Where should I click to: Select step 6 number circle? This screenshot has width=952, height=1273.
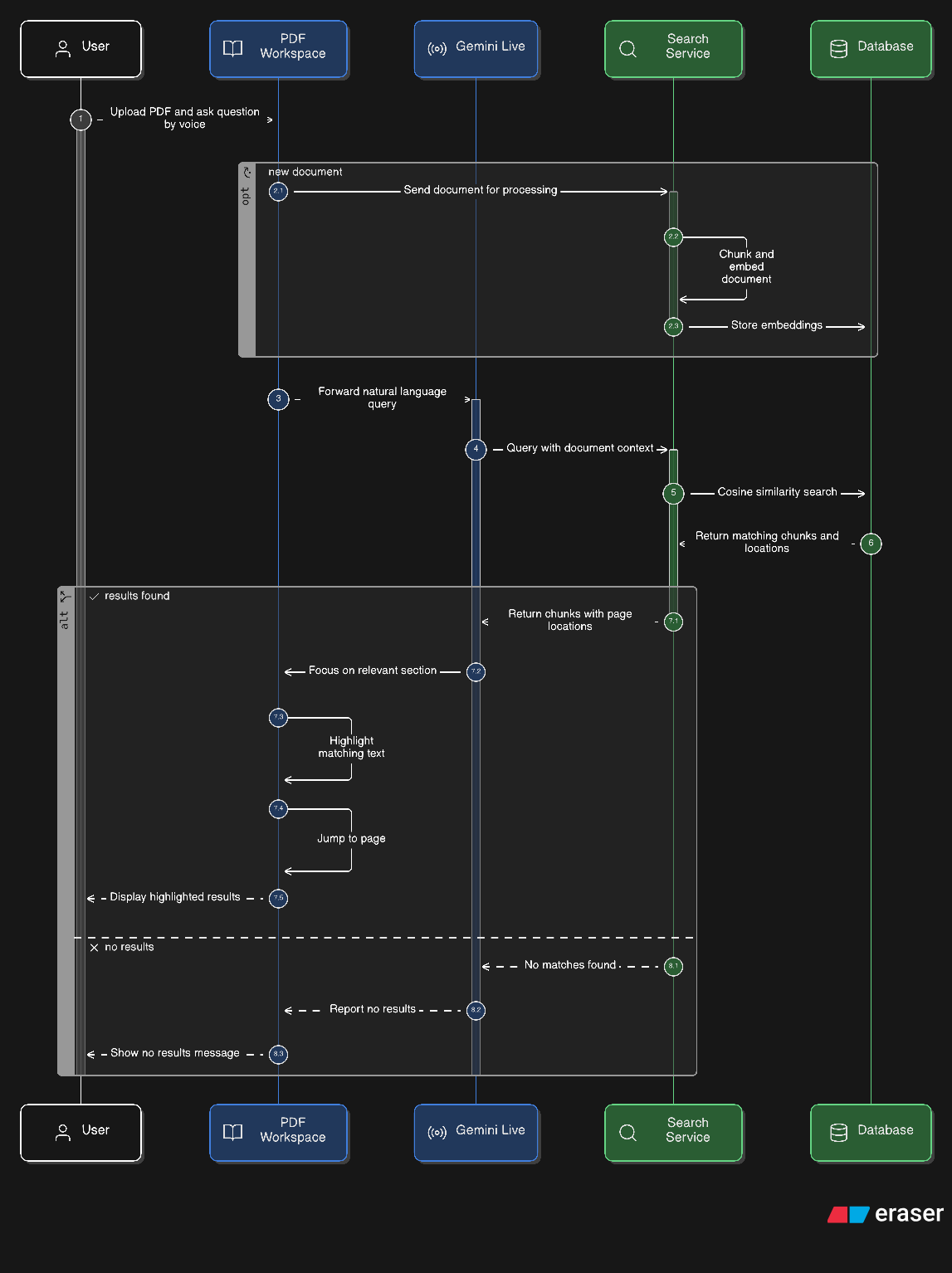871,544
